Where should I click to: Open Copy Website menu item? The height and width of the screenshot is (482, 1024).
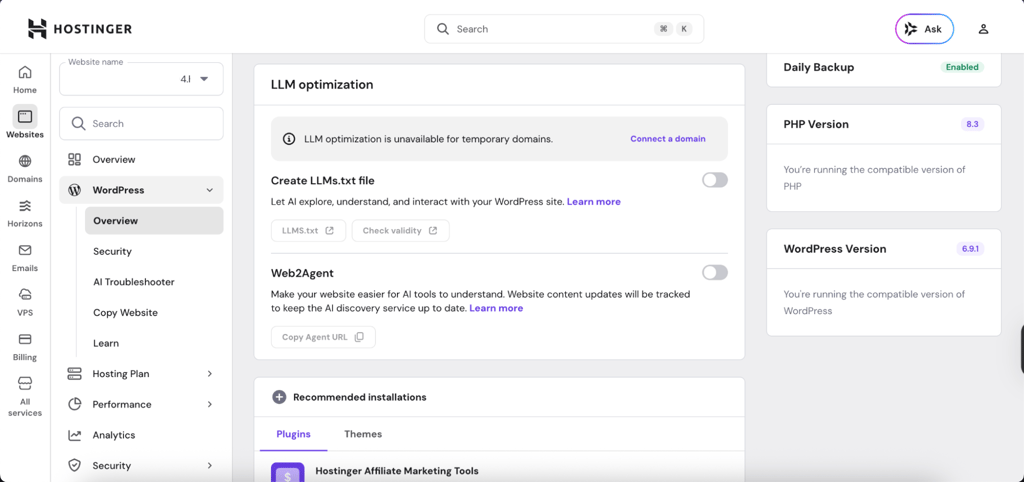154,313
